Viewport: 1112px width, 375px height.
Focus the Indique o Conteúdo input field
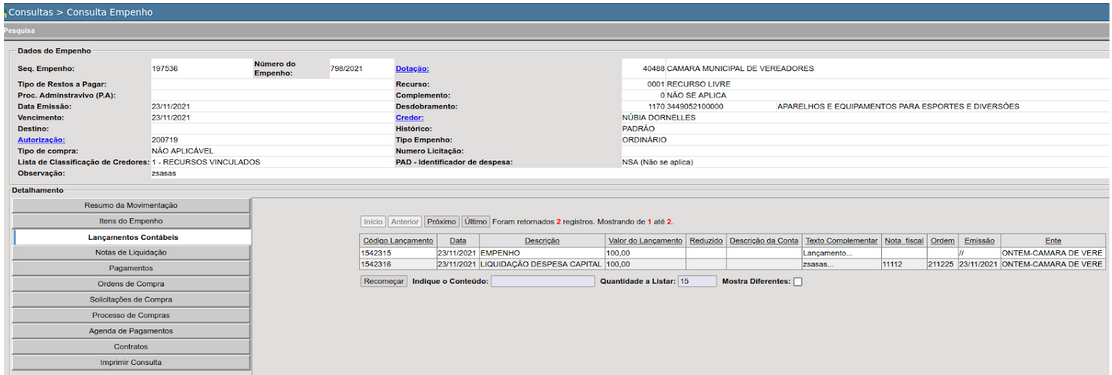click(543, 281)
